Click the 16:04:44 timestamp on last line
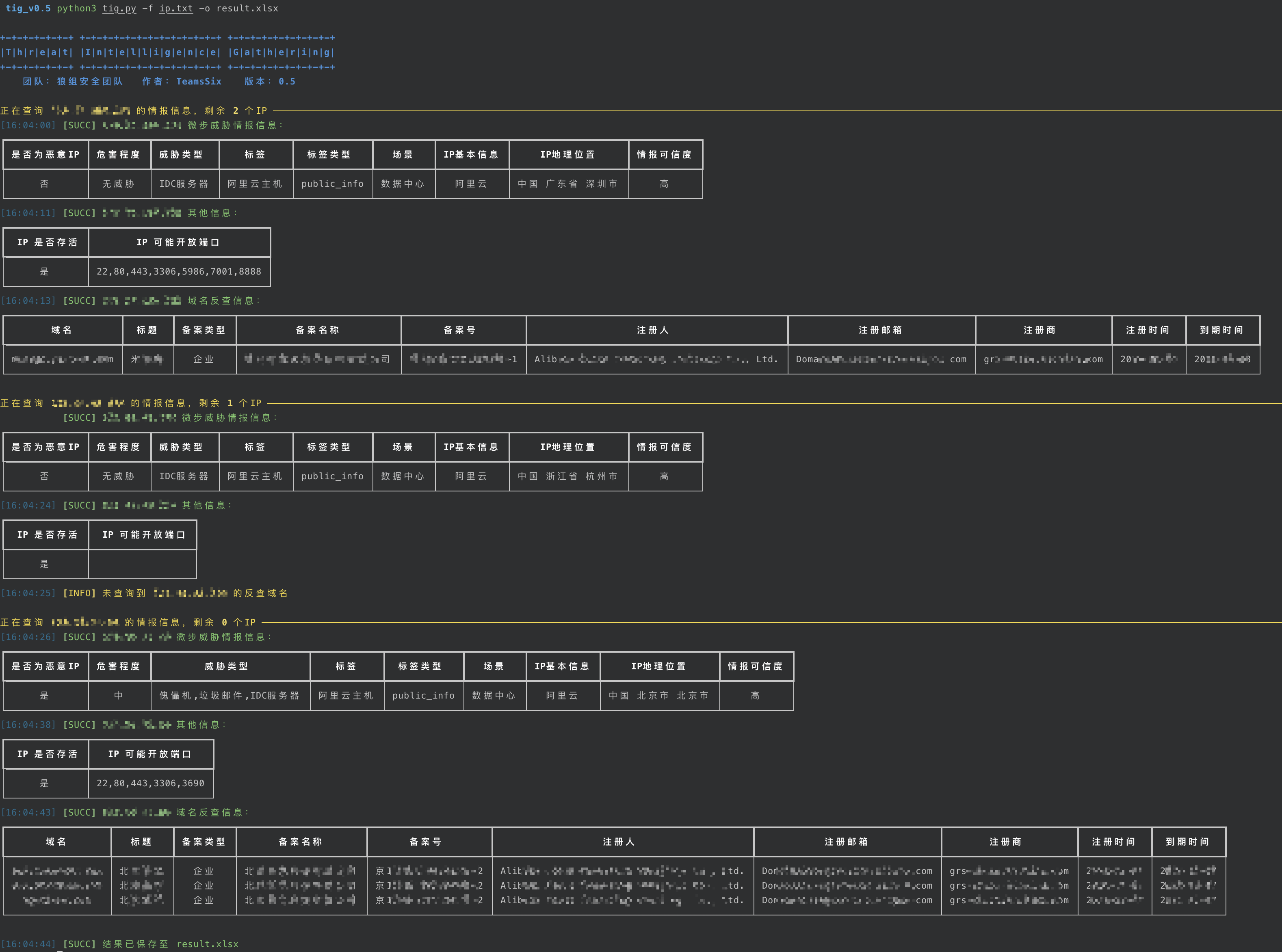This screenshot has height=952, width=1282. pyautogui.click(x=28, y=943)
